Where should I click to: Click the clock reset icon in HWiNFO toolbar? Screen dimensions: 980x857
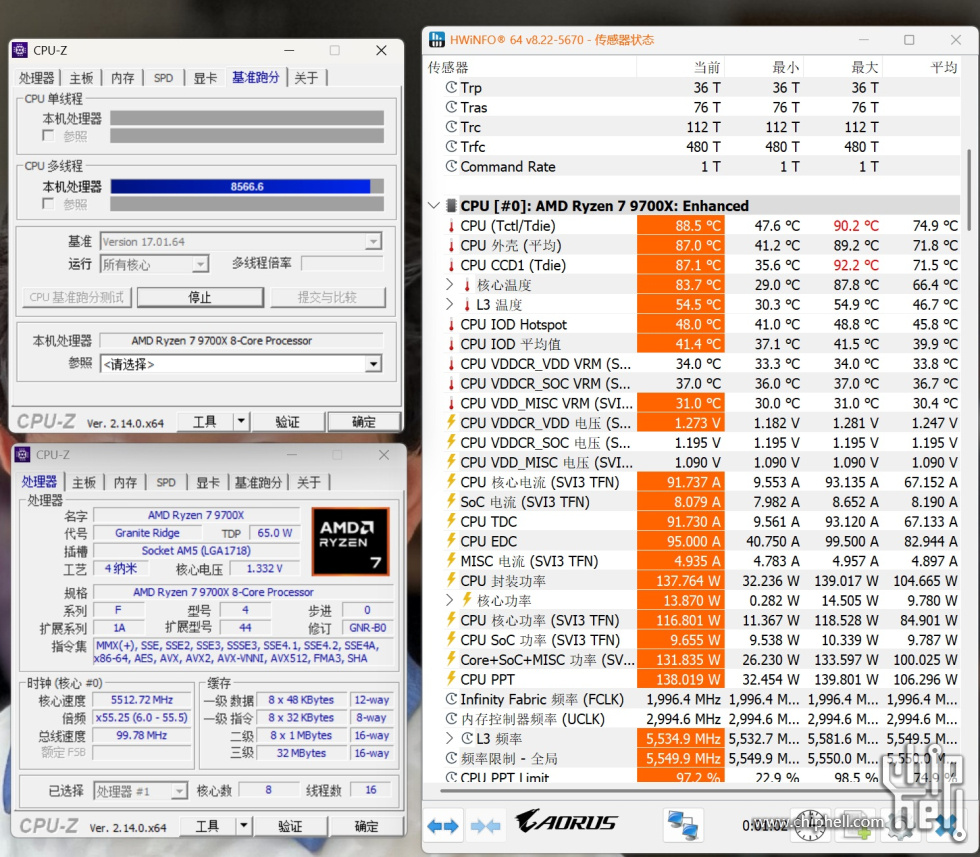[x=810, y=825]
